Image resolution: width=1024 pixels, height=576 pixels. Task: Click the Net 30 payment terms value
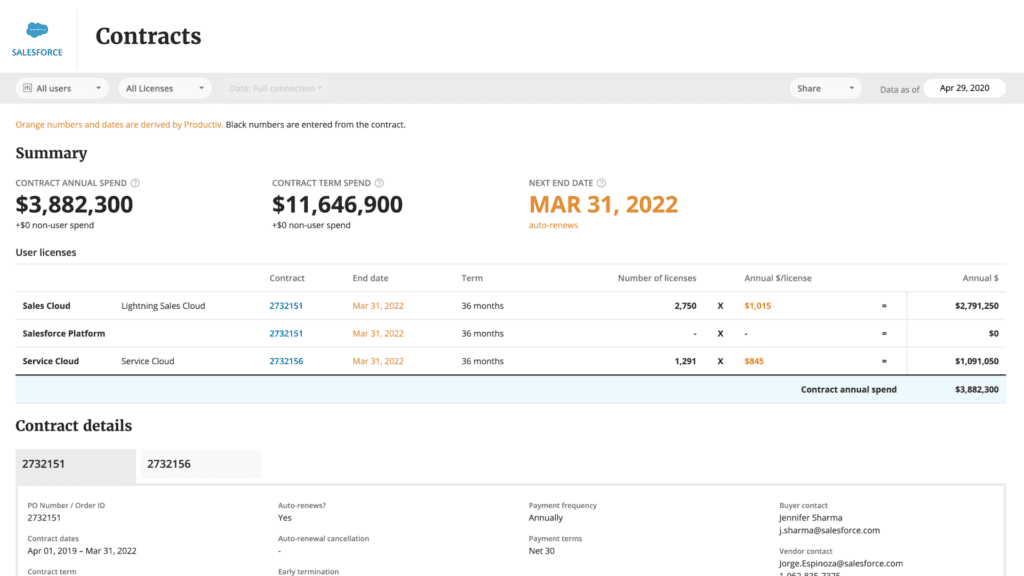point(541,551)
